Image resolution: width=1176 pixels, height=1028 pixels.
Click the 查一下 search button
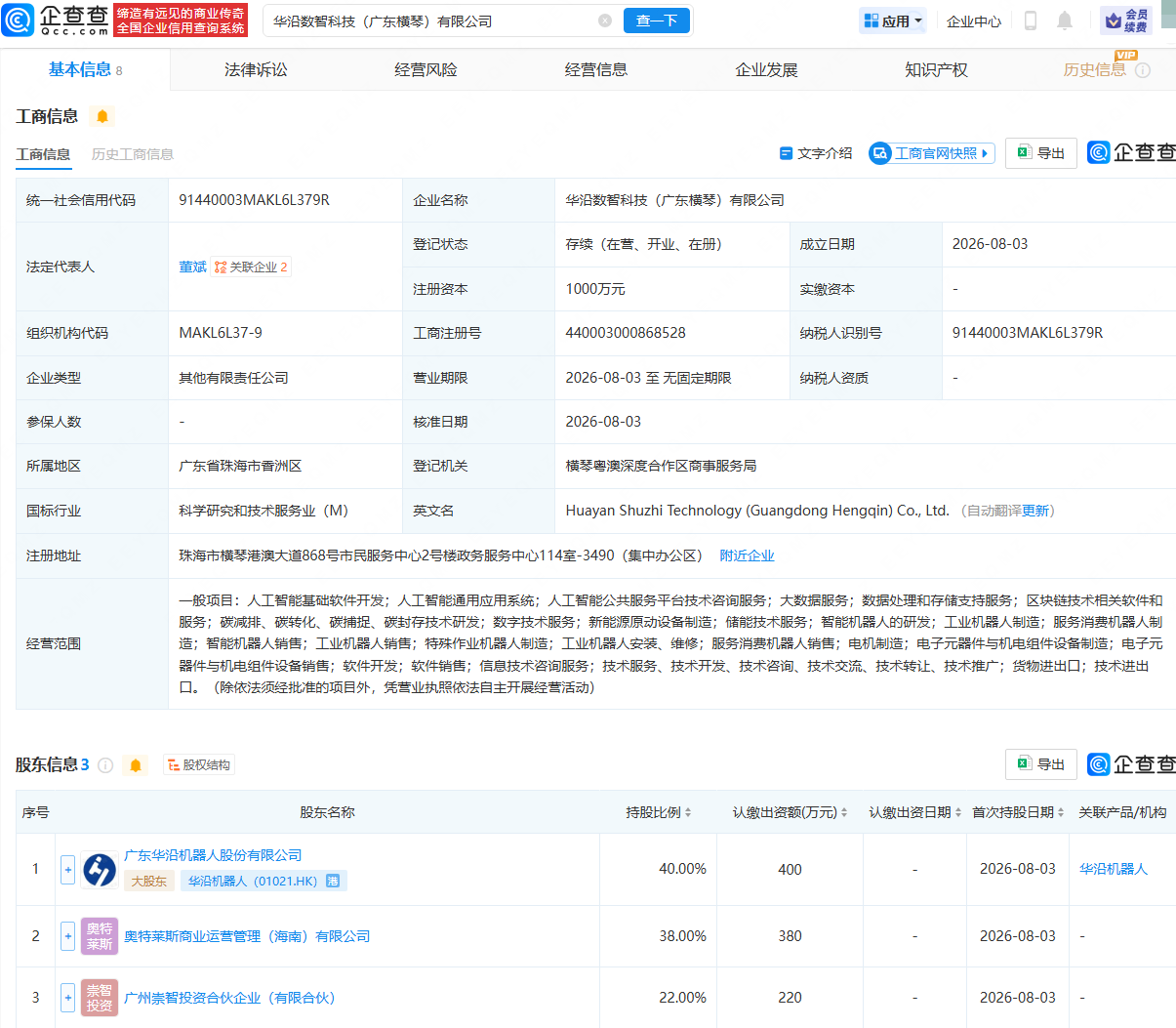pyautogui.click(x=657, y=21)
